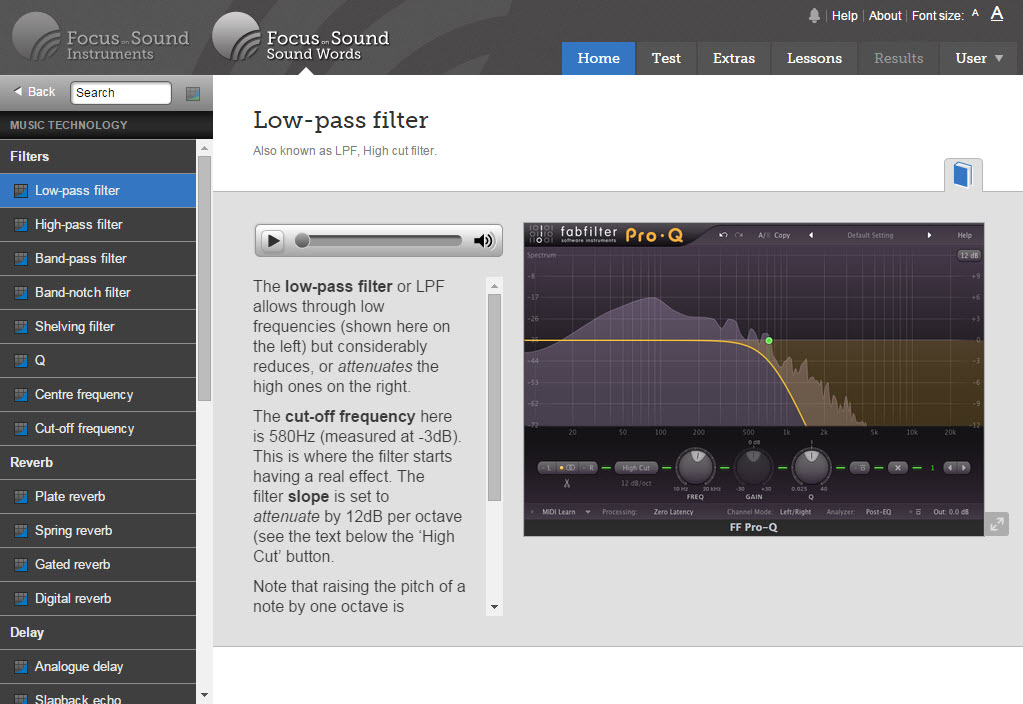Switch to the Results tab
Screen dimensions: 1023x704
898,59
